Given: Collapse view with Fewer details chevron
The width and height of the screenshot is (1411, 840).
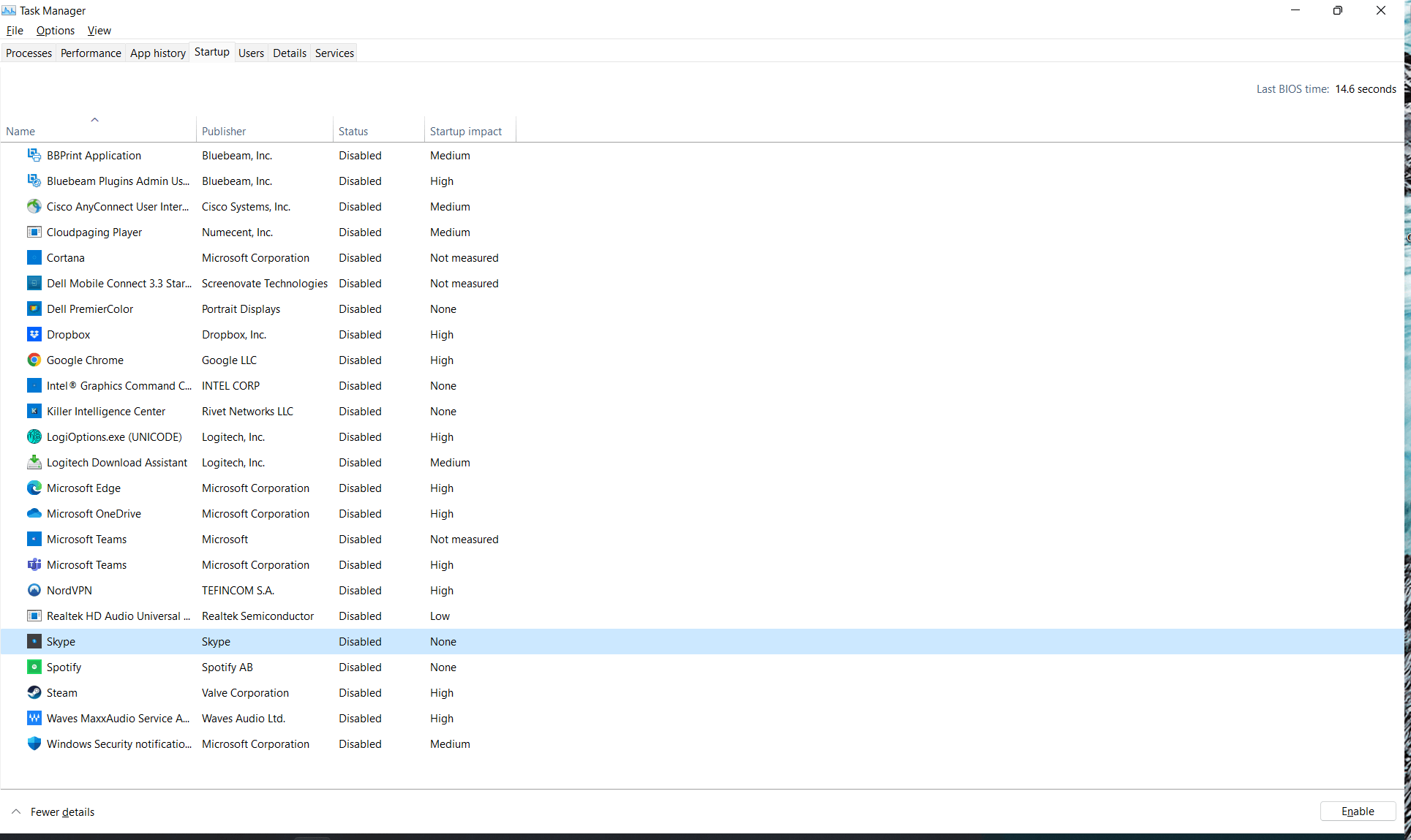Looking at the screenshot, I should (x=16, y=811).
